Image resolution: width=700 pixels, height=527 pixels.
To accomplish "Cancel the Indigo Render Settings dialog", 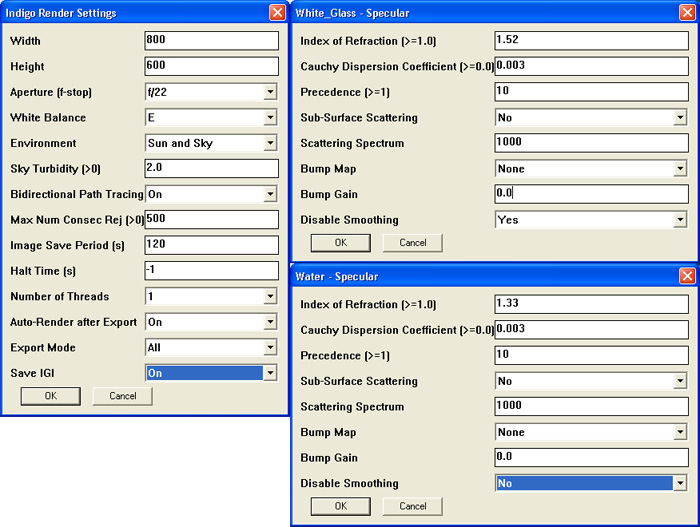I will (123, 396).
